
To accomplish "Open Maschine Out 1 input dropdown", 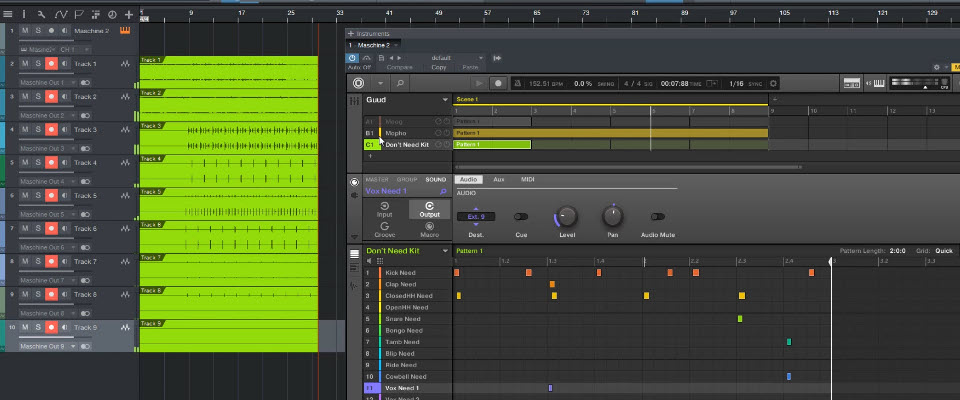I will (x=47, y=83).
